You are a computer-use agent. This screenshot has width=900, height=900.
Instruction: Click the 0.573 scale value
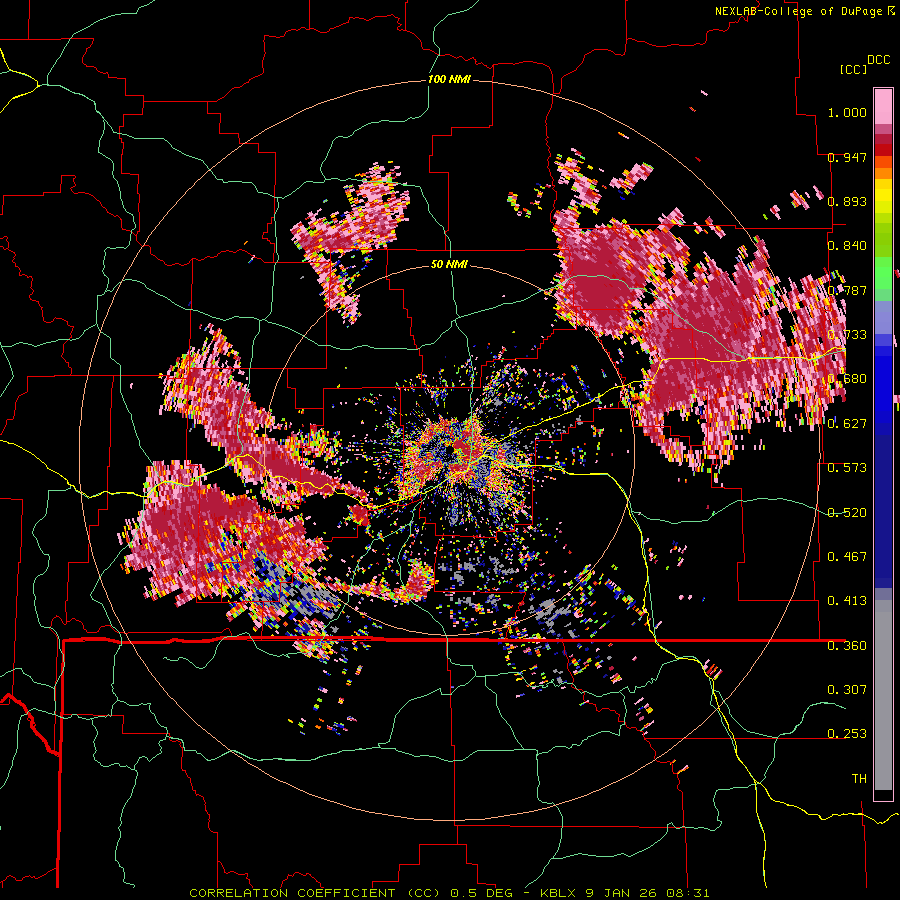(847, 468)
